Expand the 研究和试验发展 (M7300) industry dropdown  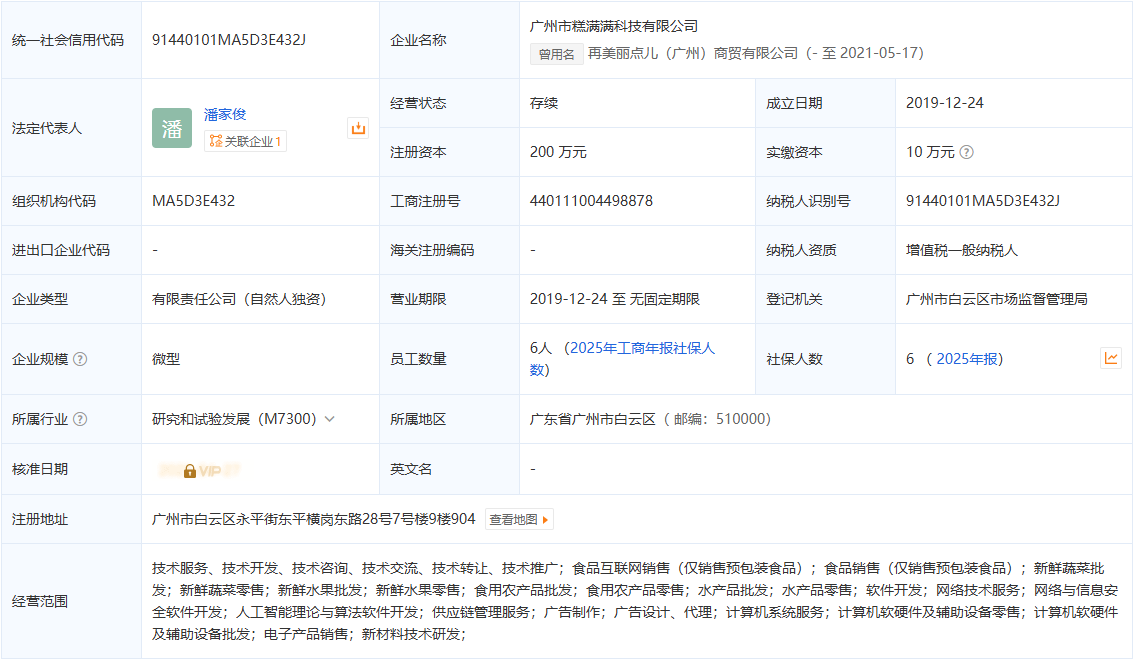pos(329,419)
